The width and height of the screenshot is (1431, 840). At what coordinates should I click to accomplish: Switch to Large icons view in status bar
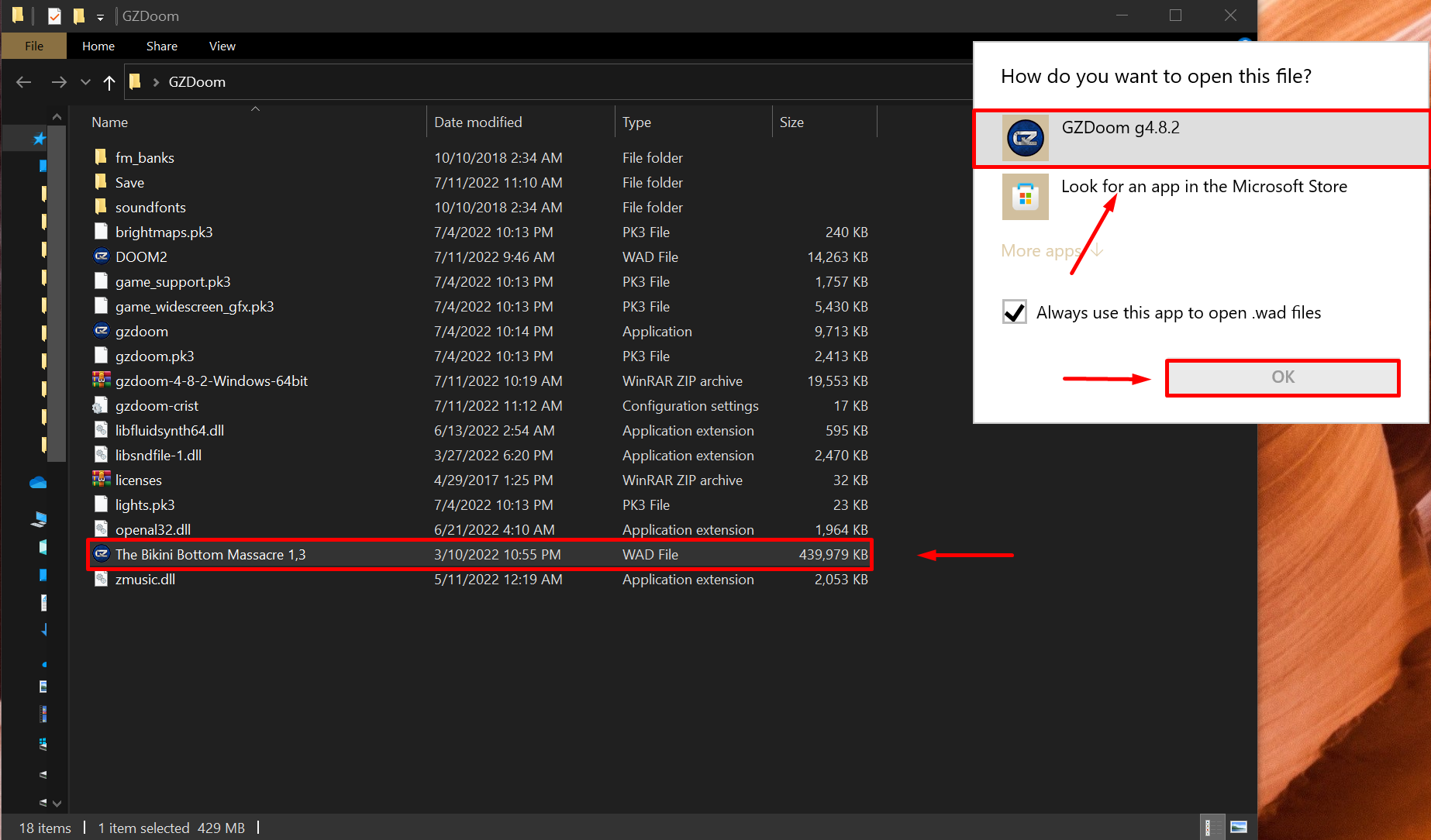tap(1239, 828)
